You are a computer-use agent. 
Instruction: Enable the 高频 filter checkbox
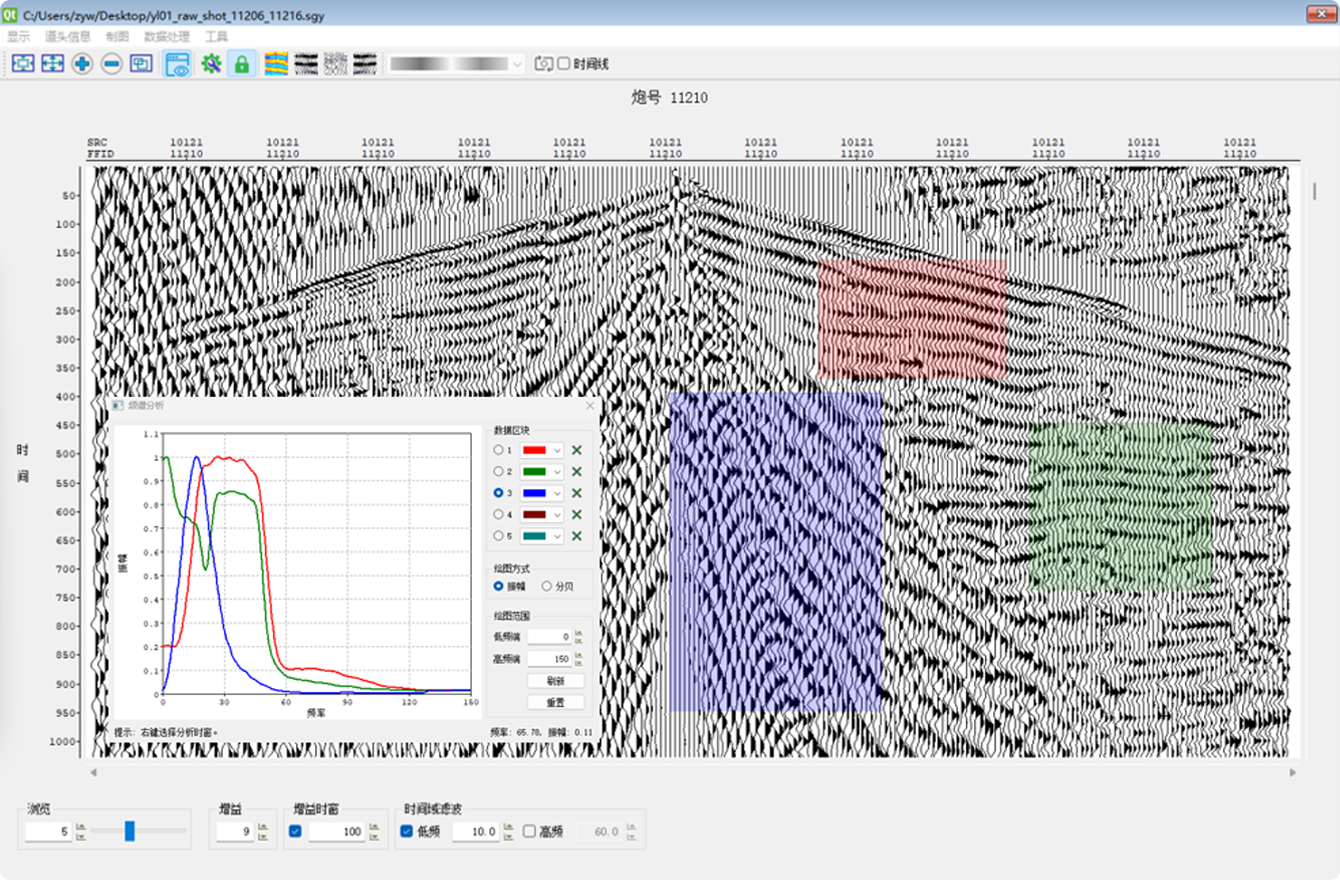coord(530,831)
